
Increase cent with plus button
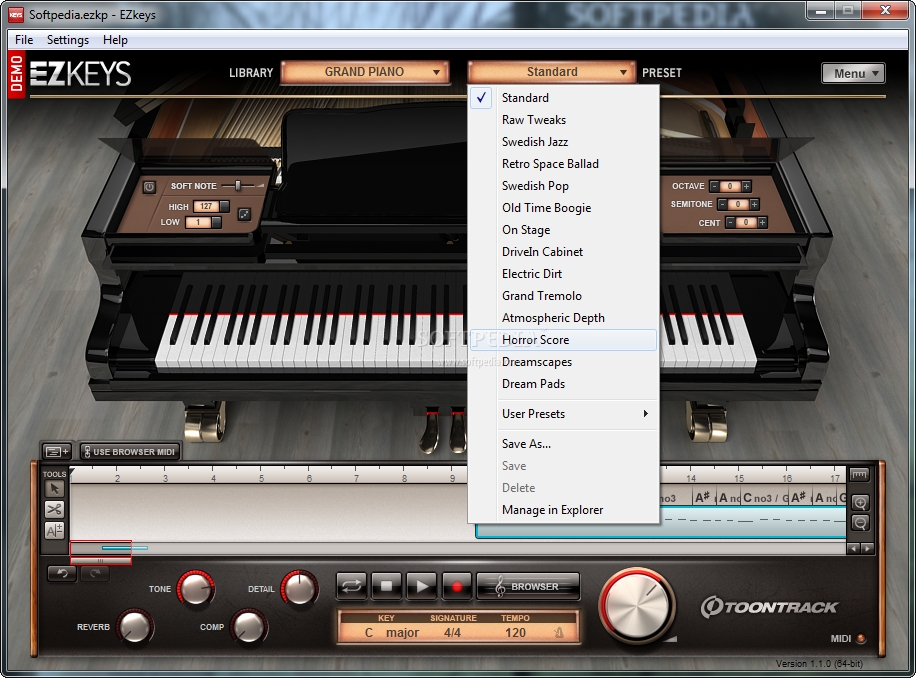(762, 222)
